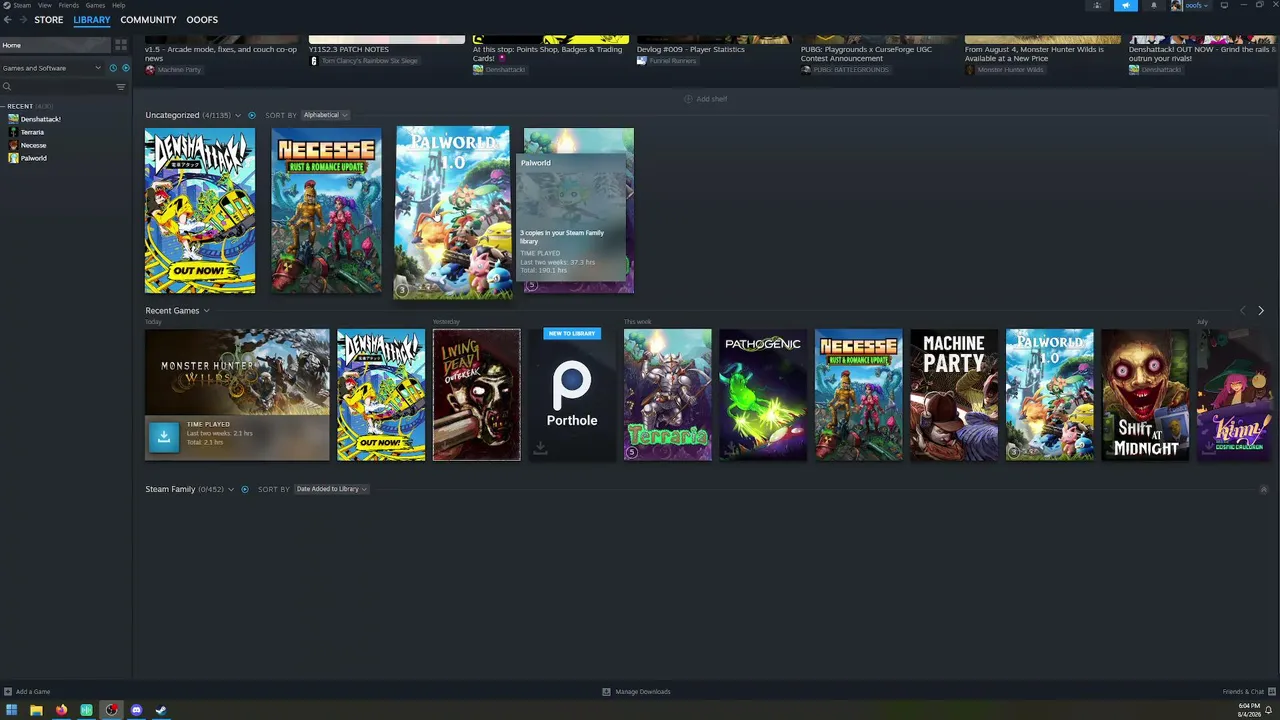Switch to Big Picture mode icon
The image size is (1280, 720).
[1224, 6]
